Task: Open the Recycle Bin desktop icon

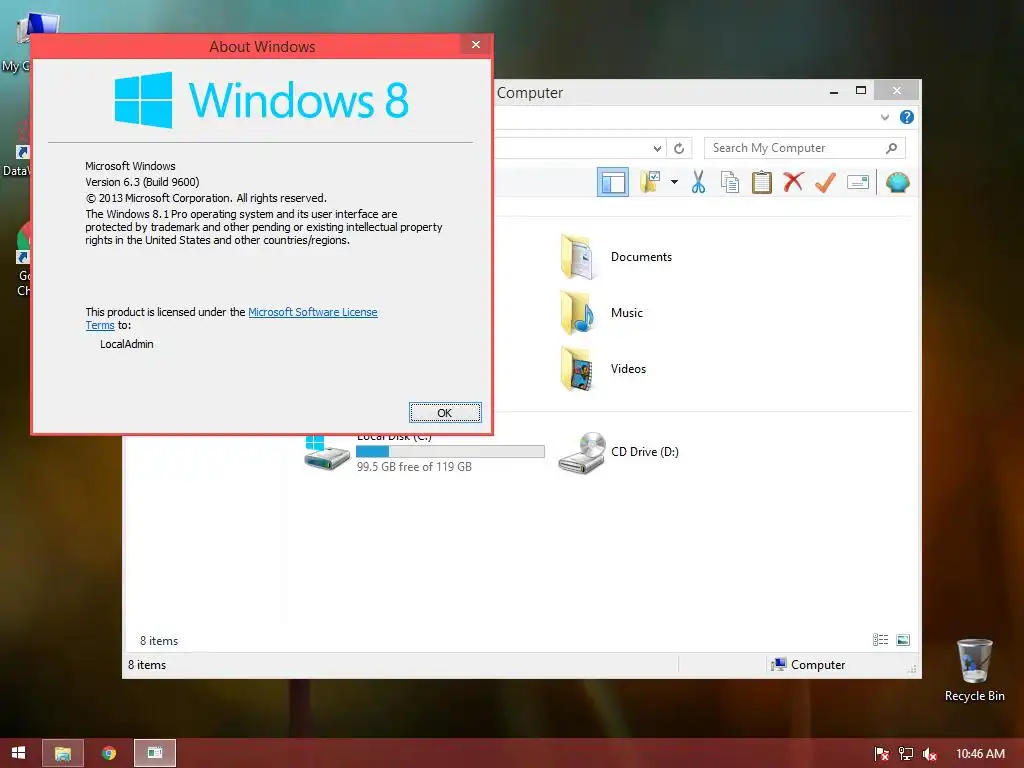Action: pos(974,671)
